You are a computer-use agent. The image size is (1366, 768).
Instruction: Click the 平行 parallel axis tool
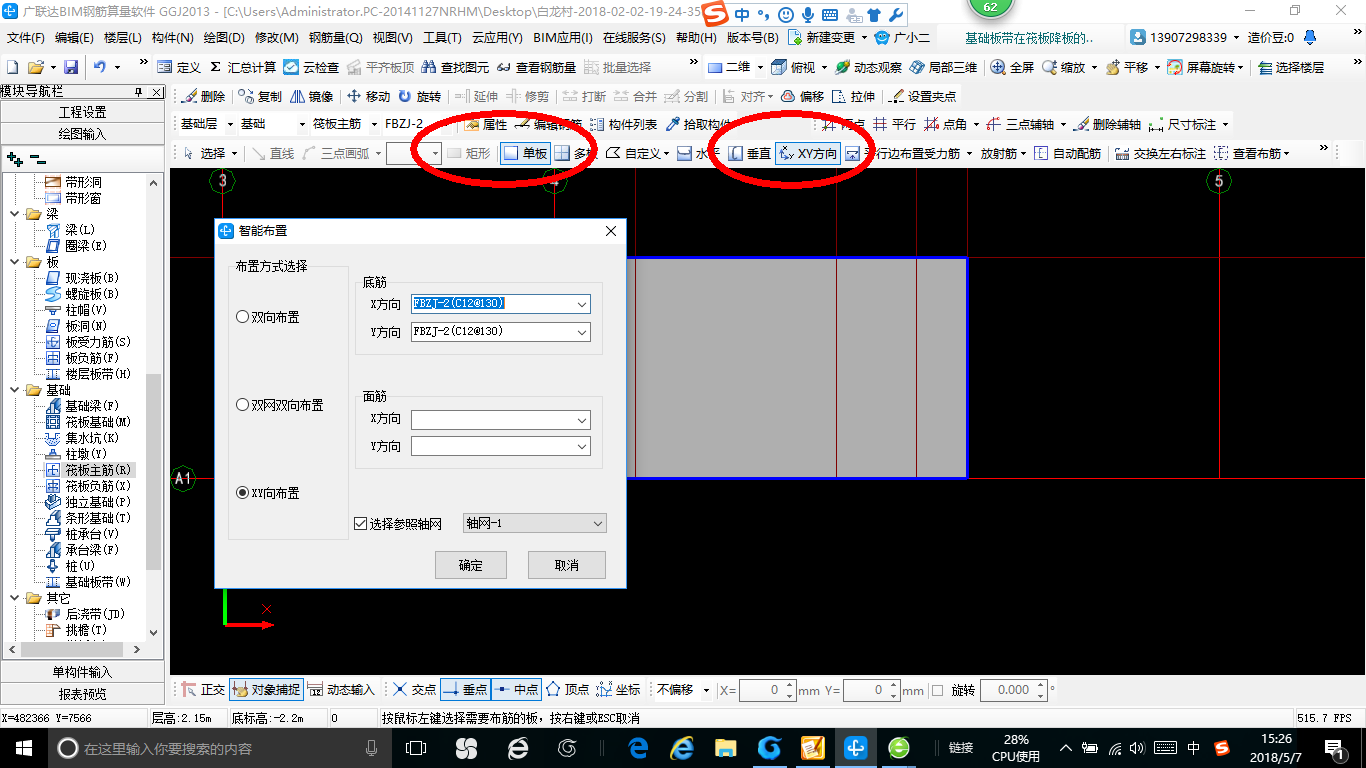(894, 124)
